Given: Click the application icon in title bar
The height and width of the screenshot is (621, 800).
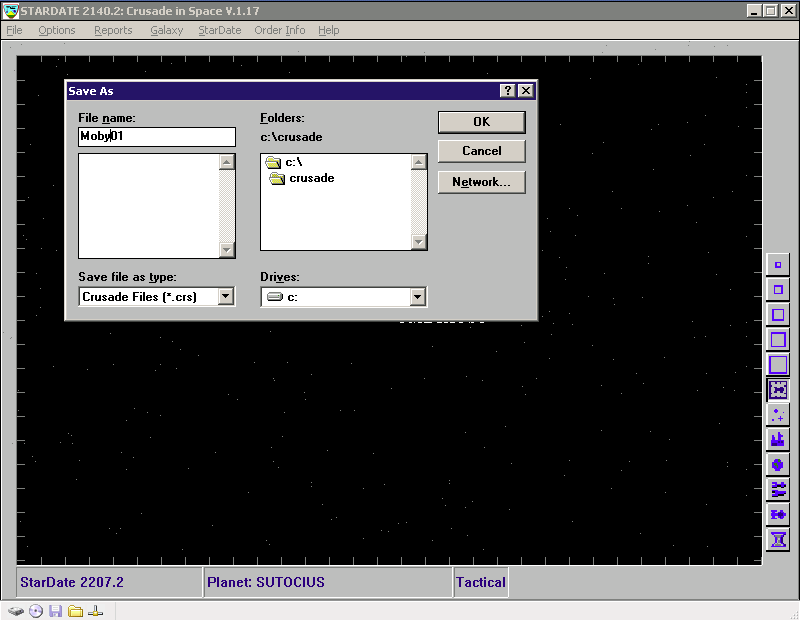Looking at the screenshot, I should coord(10,11).
